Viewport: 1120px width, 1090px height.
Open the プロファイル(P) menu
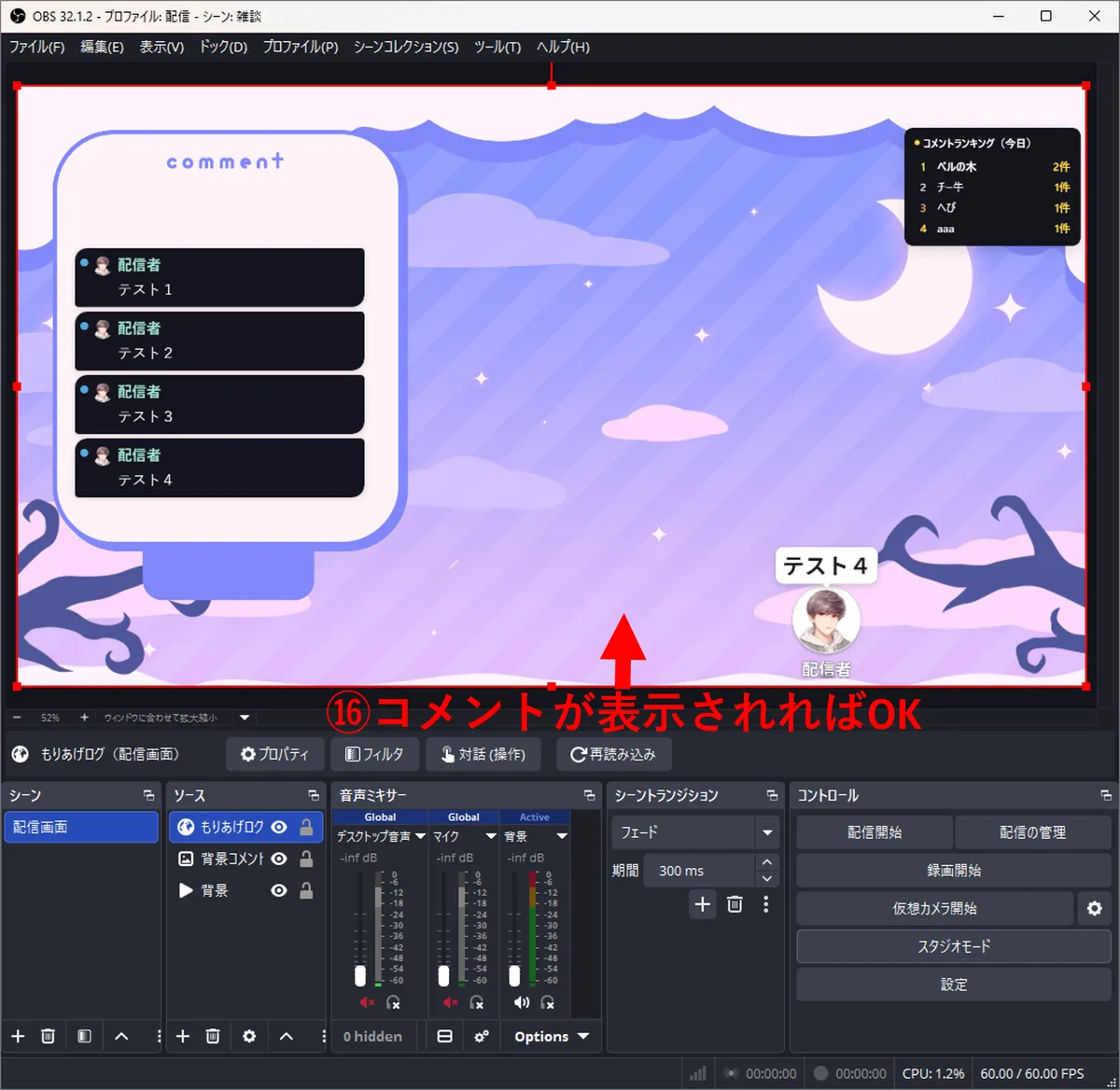click(301, 47)
